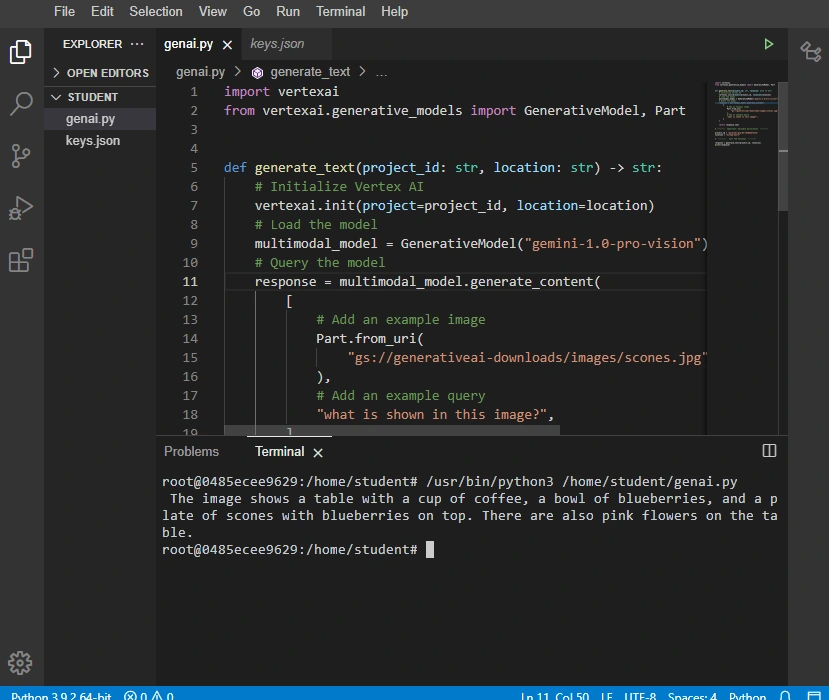Screen dimensions: 829x700
Task: Expand the Open Editors section
Action: [107, 73]
